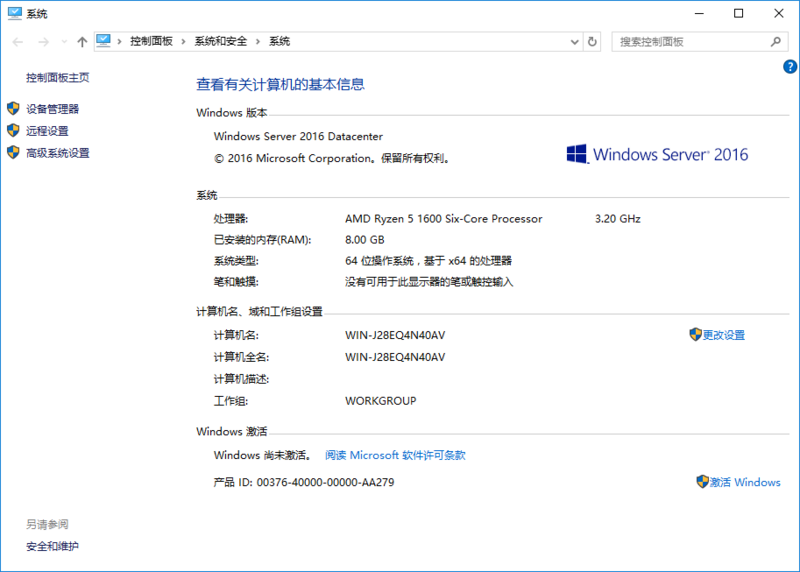800x572 pixels.
Task: Open help with the blue question icon
Action: tap(790, 66)
